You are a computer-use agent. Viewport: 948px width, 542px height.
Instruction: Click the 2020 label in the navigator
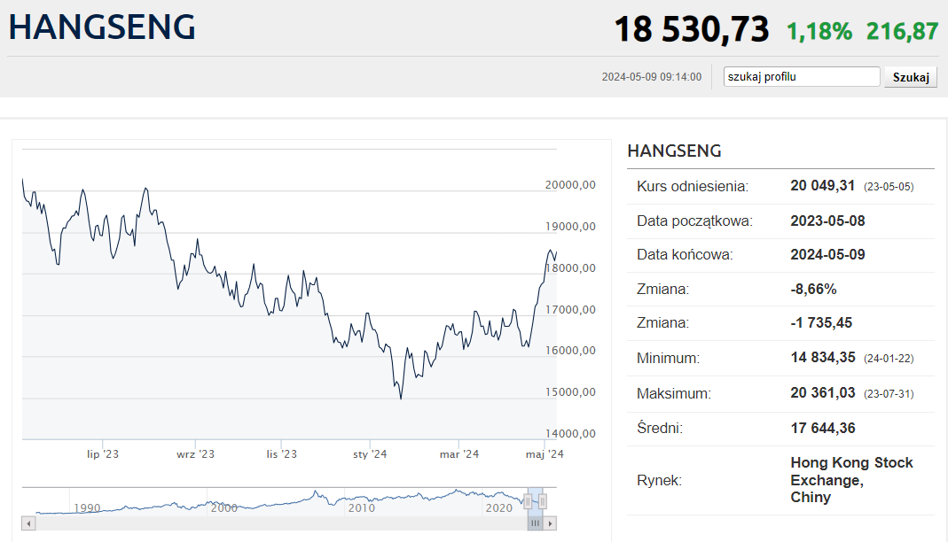(x=498, y=508)
